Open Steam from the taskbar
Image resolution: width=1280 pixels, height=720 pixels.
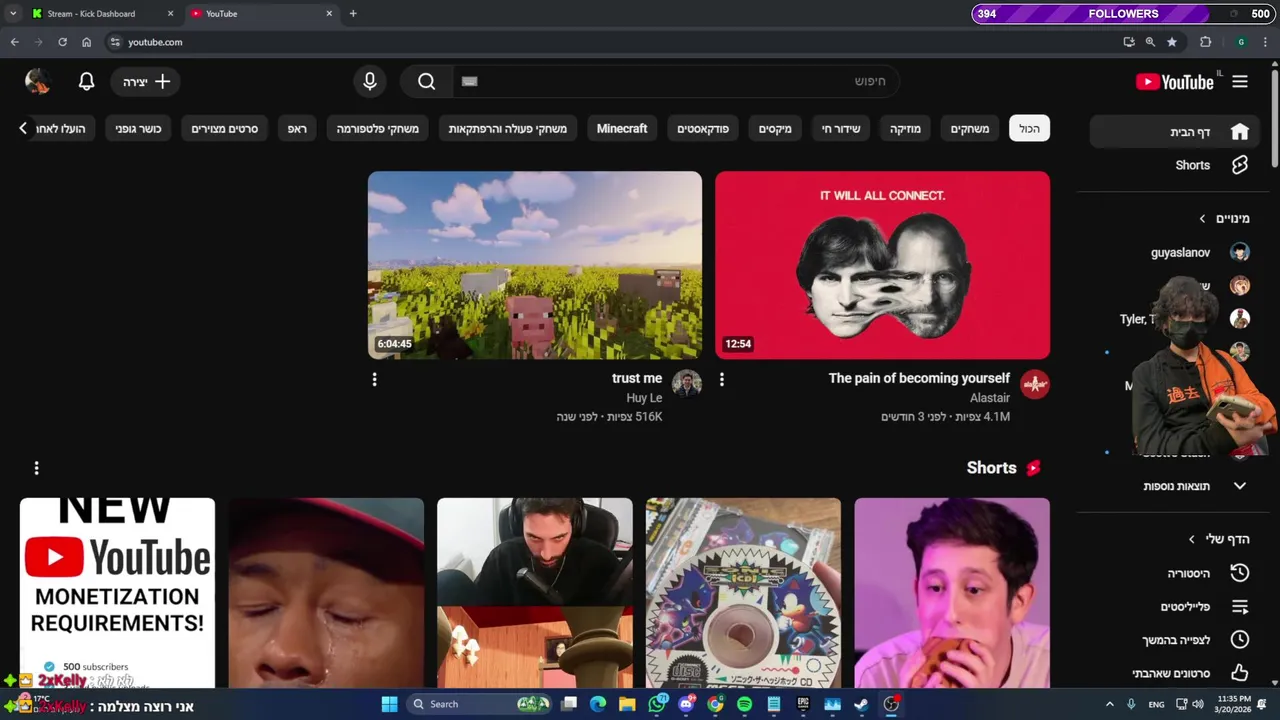click(861, 704)
